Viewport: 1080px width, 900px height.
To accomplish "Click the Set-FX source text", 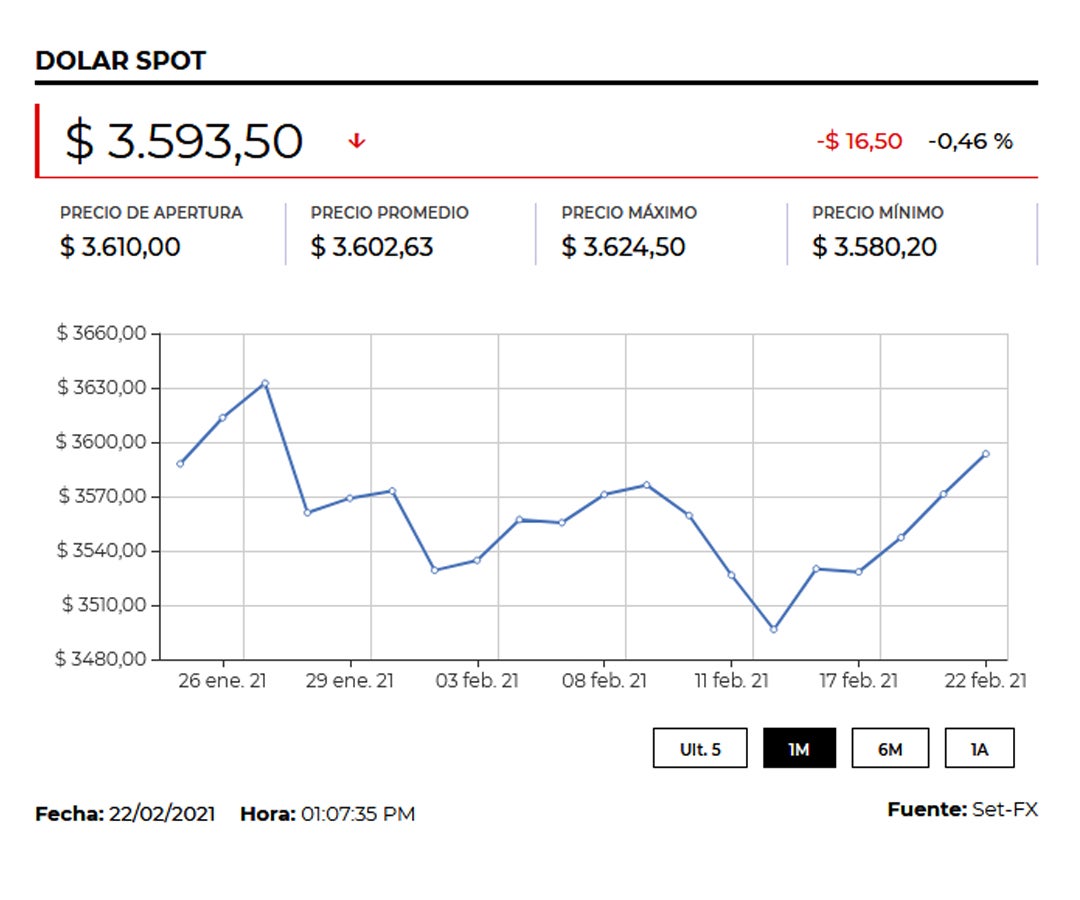I will click(x=1004, y=809).
